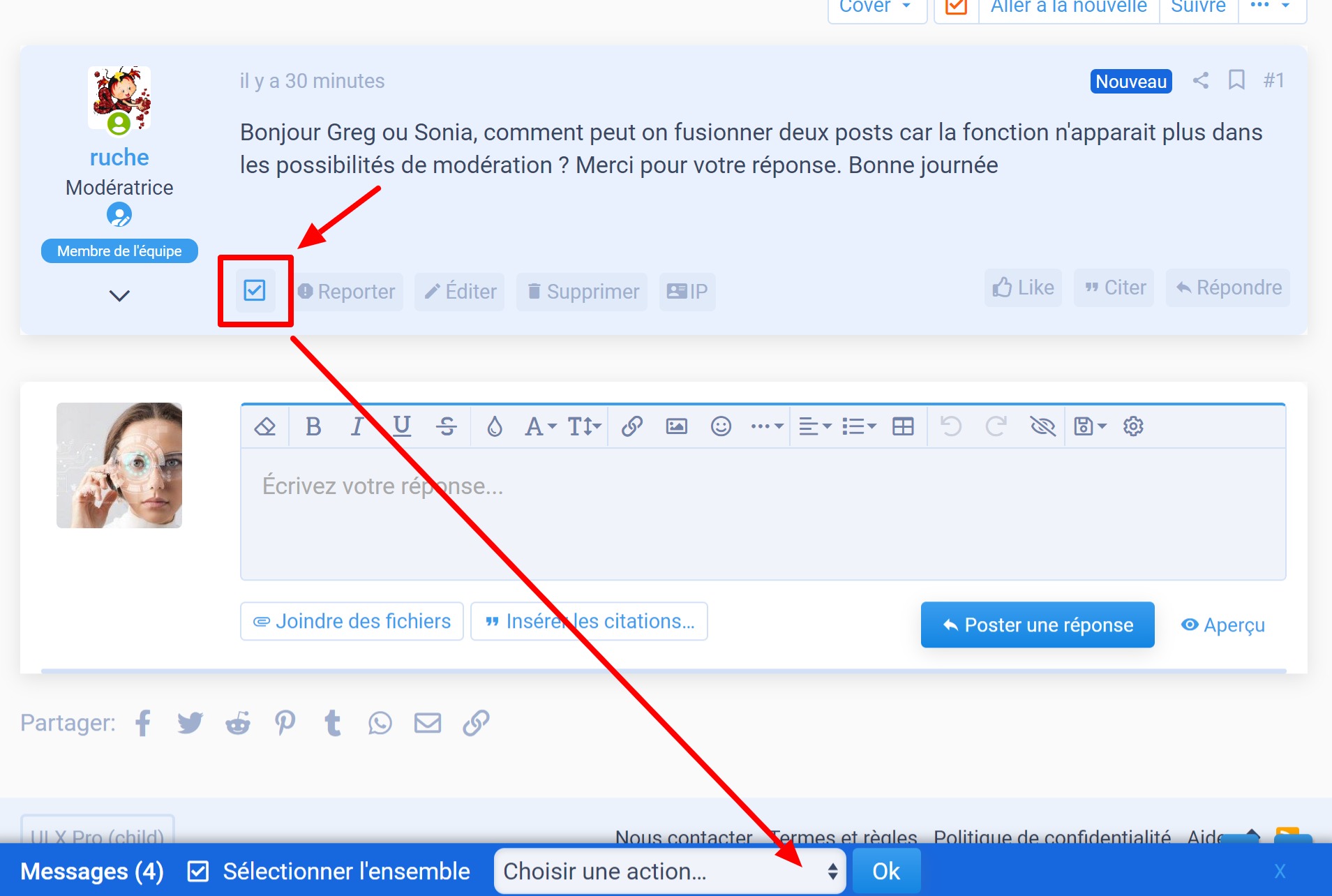The width and height of the screenshot is (1332, 896).
Task: Open the editor settings gear
Action: 1133,426
